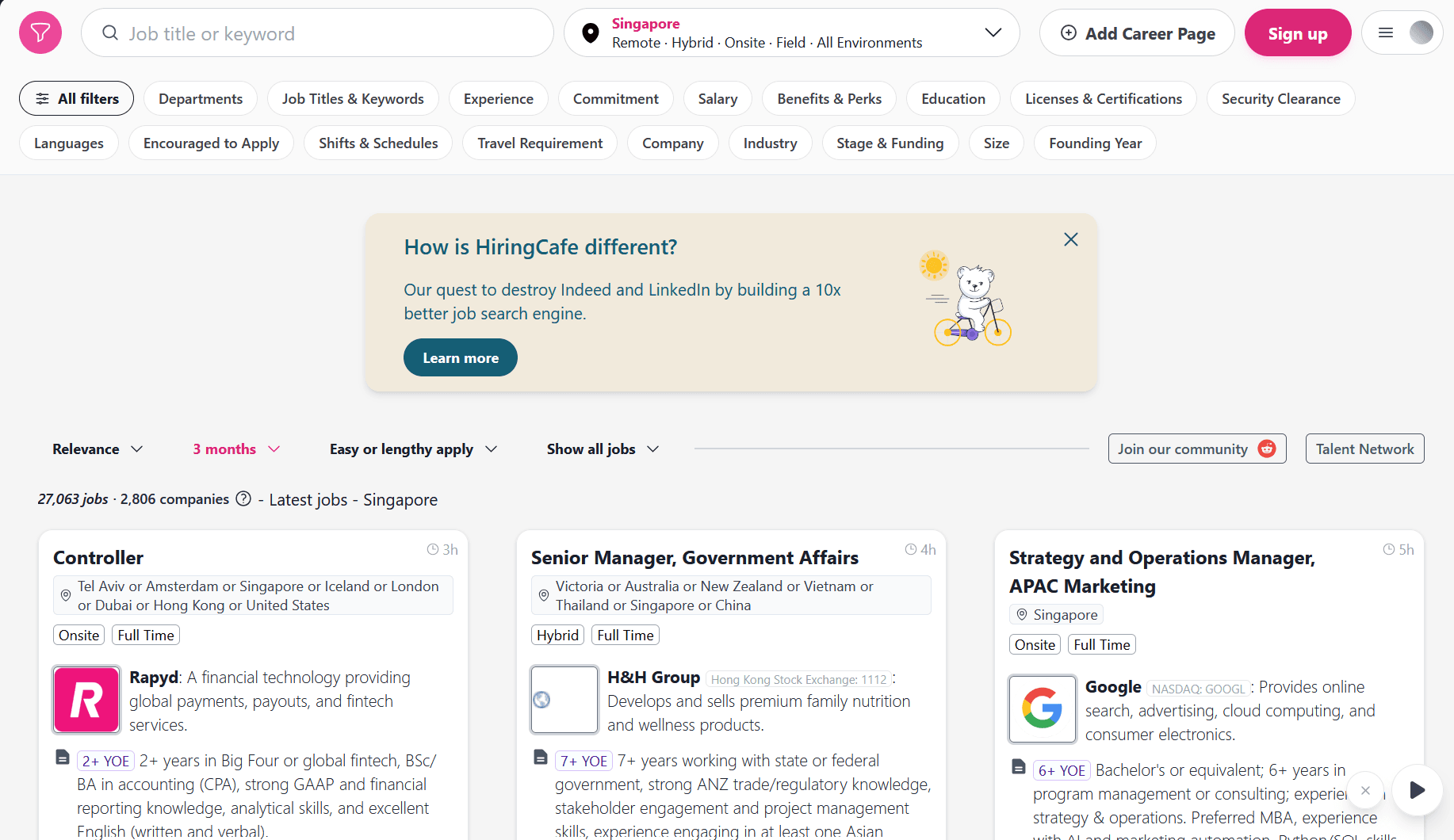Viewport: 1454px width, 840px height.
Task: Click the document icon in Controller card
Action: click(x=63, y=758)
